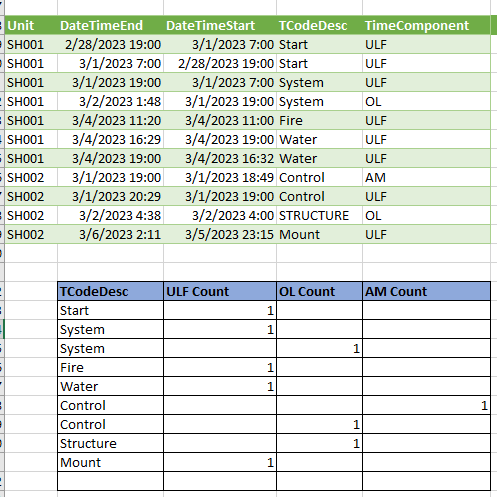
Task: Select the ULF Count header cell
Action: pos(220,291)
